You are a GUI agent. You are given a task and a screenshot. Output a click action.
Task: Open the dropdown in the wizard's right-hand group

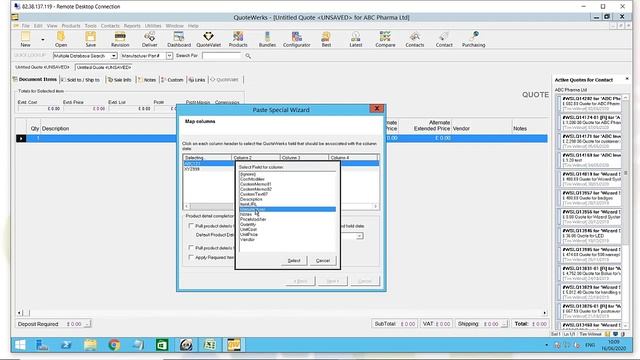tap(359, 236)
